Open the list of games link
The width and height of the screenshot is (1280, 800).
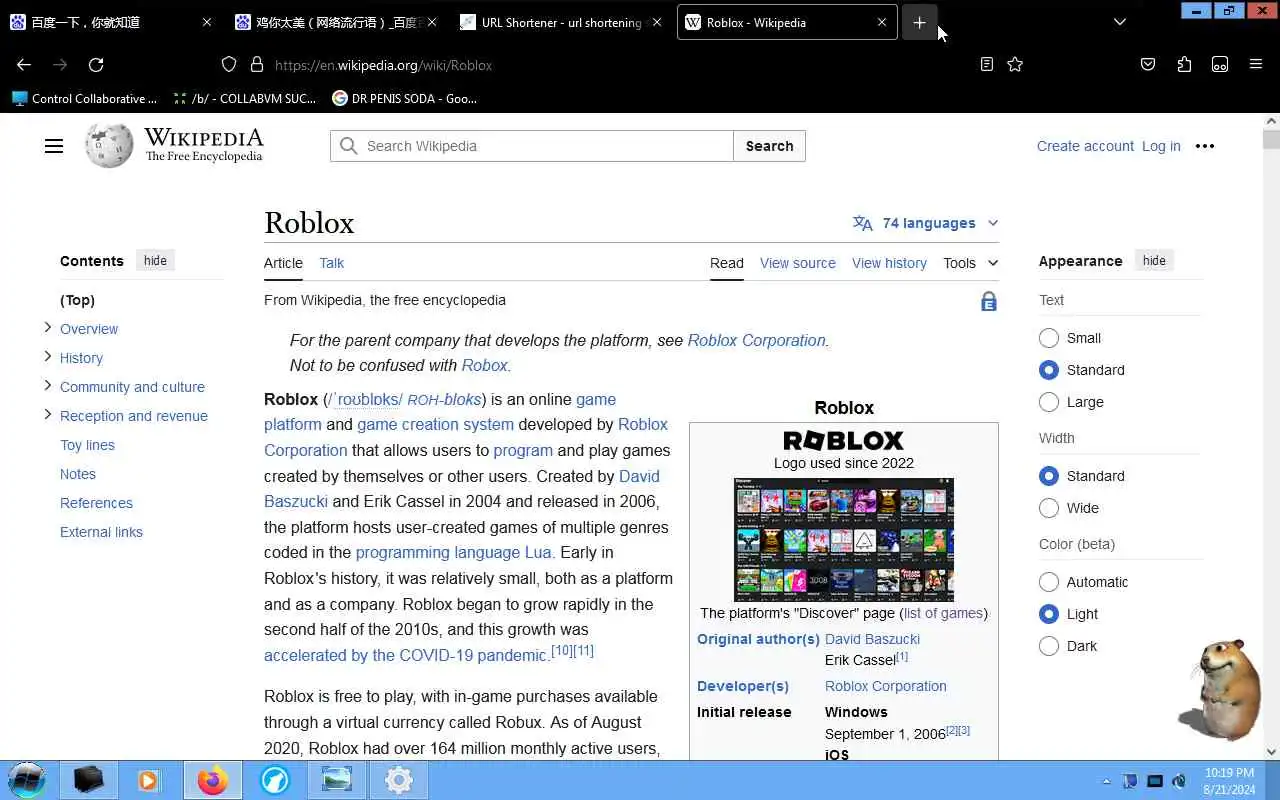943,613
